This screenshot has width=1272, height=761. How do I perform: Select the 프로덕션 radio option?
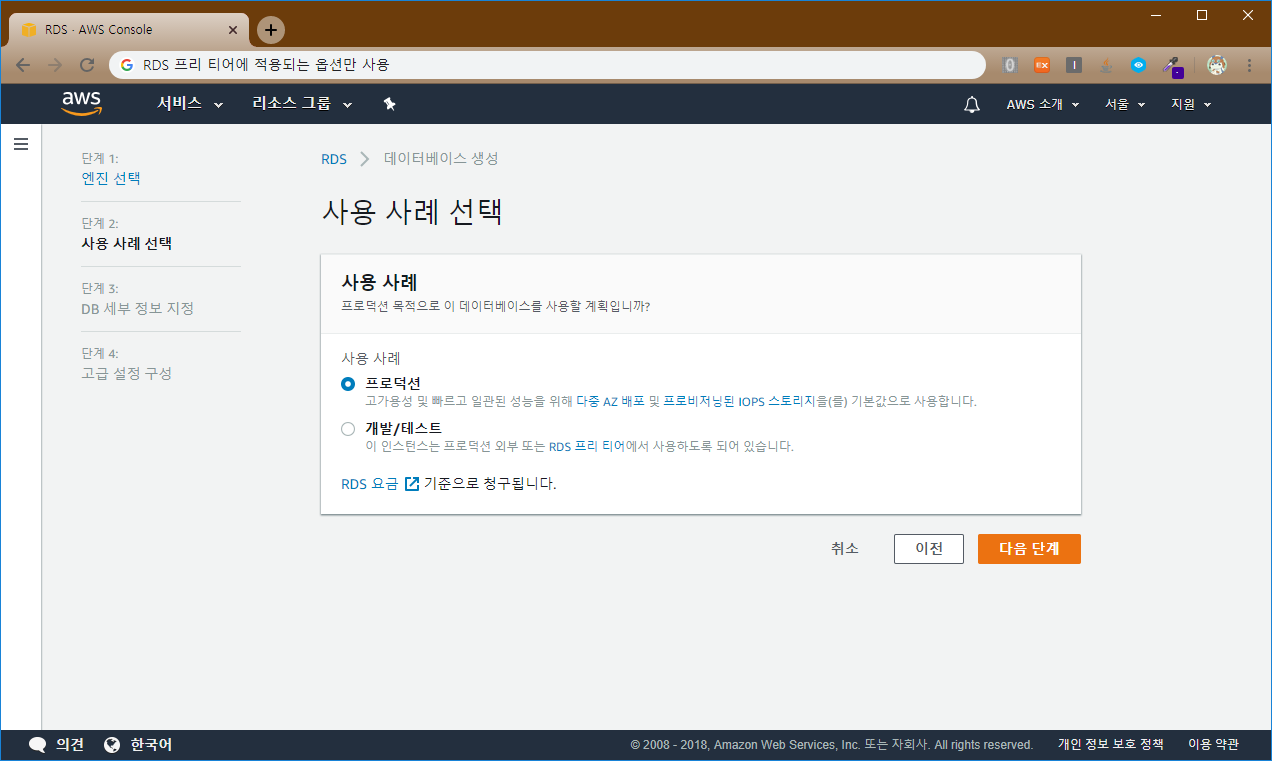348,384
